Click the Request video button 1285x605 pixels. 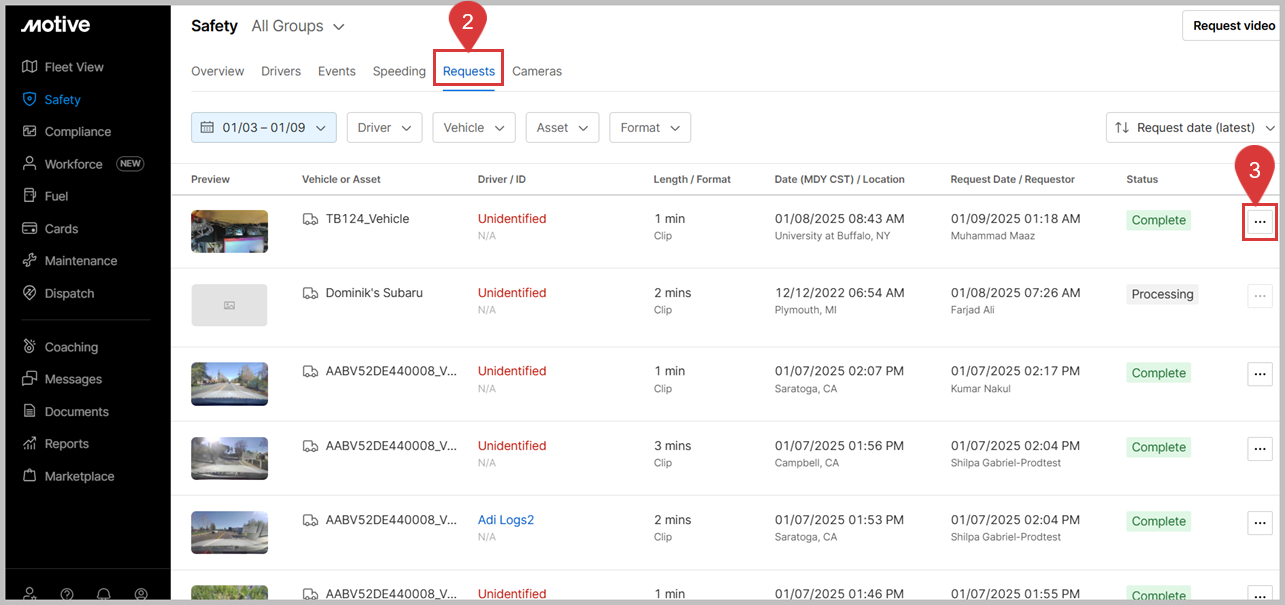[x=1233, y=26]
